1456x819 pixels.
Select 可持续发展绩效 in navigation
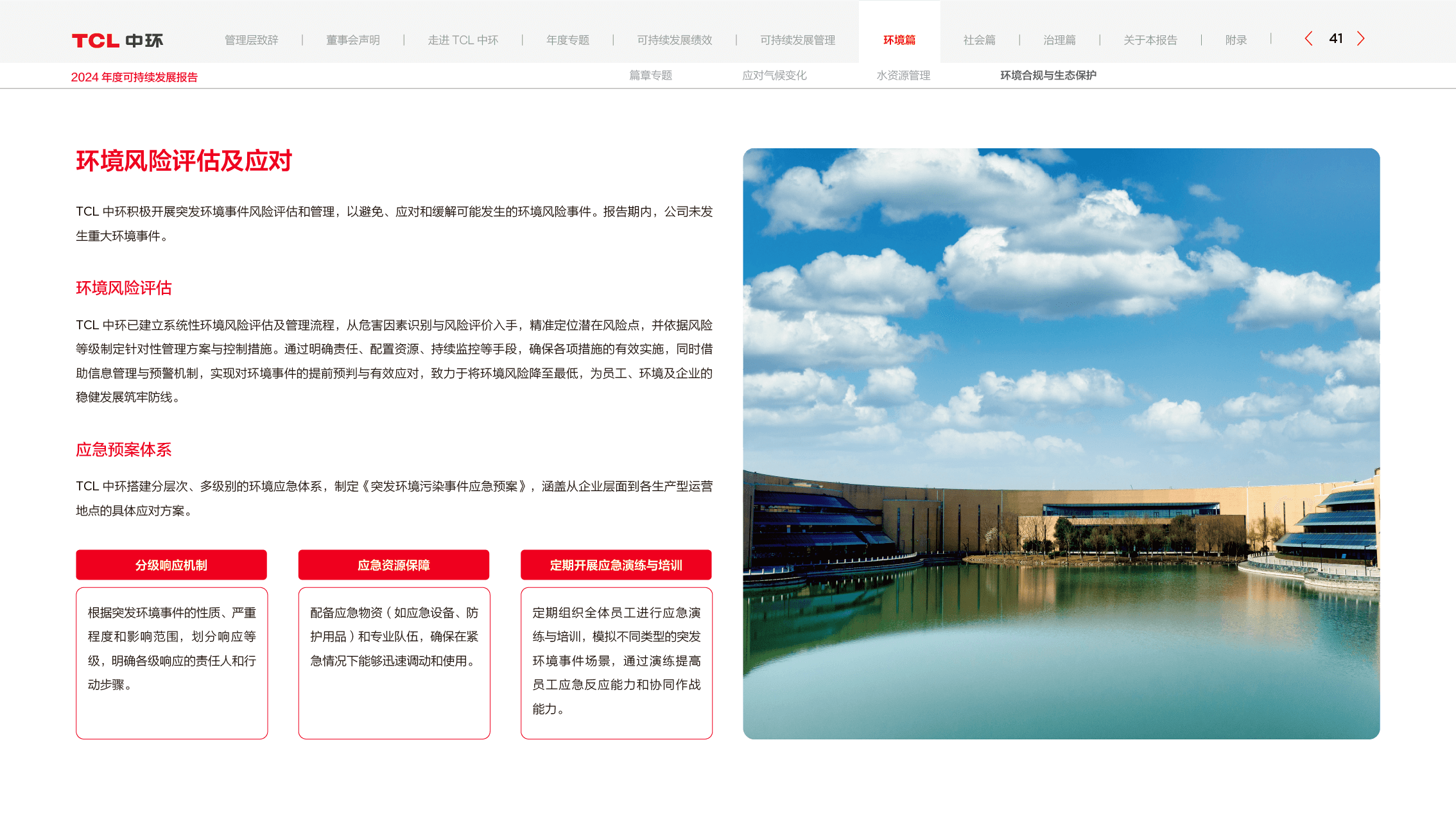click(674, 40)
